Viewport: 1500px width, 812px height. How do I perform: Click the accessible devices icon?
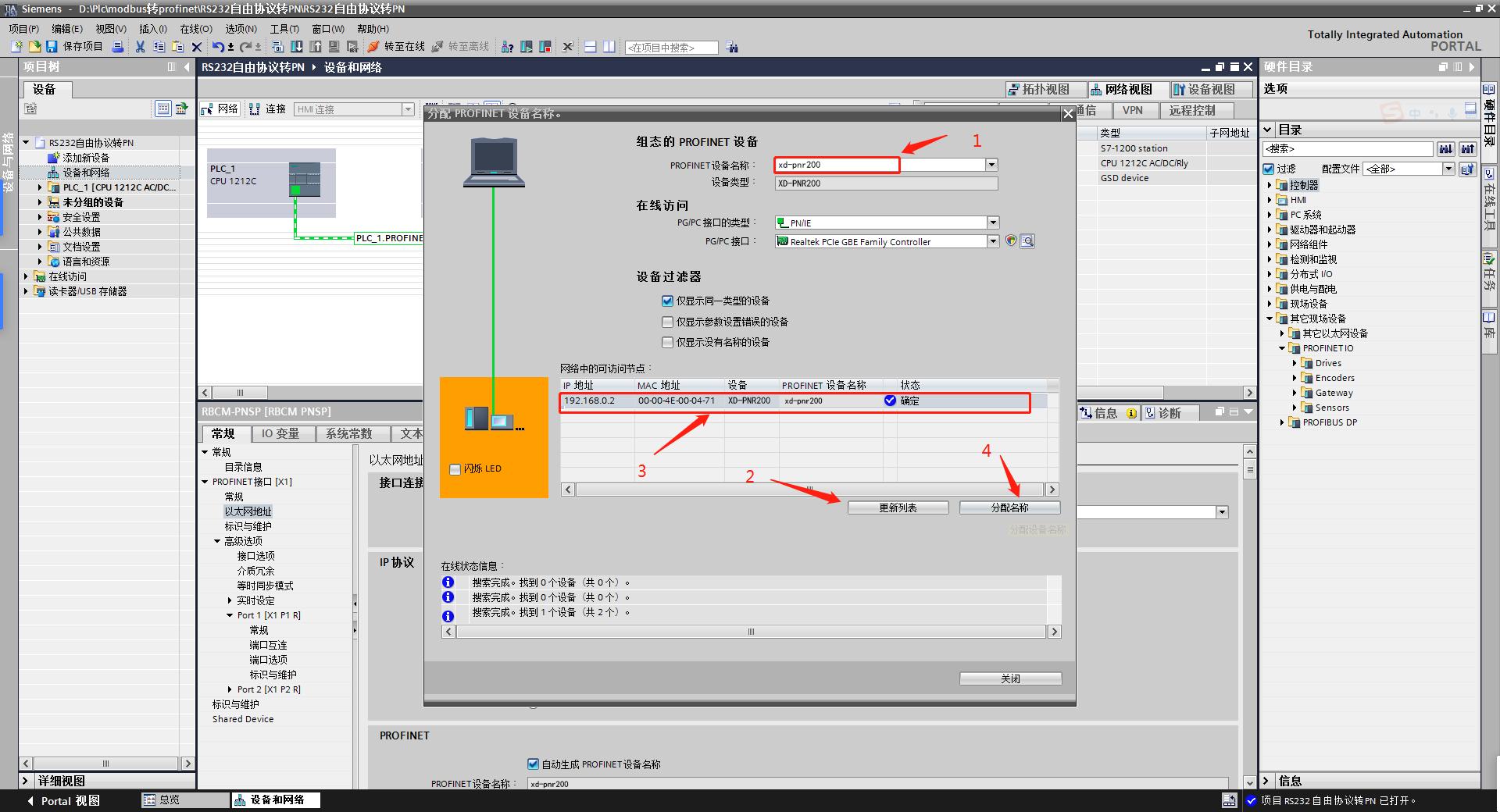507,47
